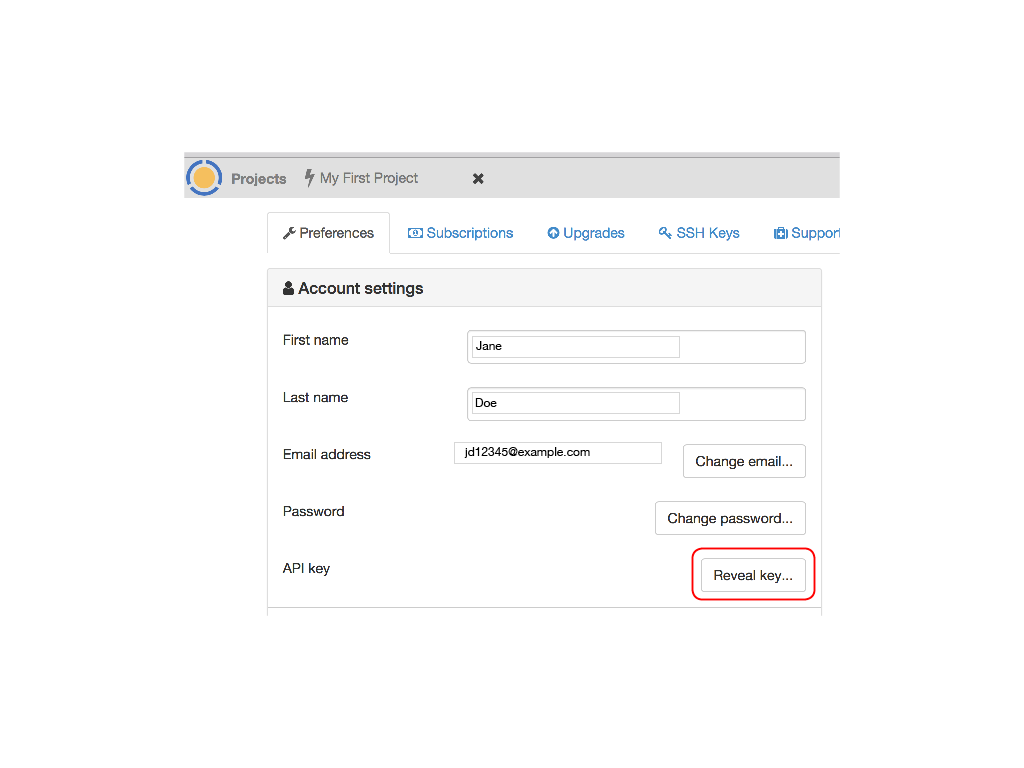Open the Projects page link
Image resolution: width=1024 pixels, height=768 pixels.
pos(258,179)
